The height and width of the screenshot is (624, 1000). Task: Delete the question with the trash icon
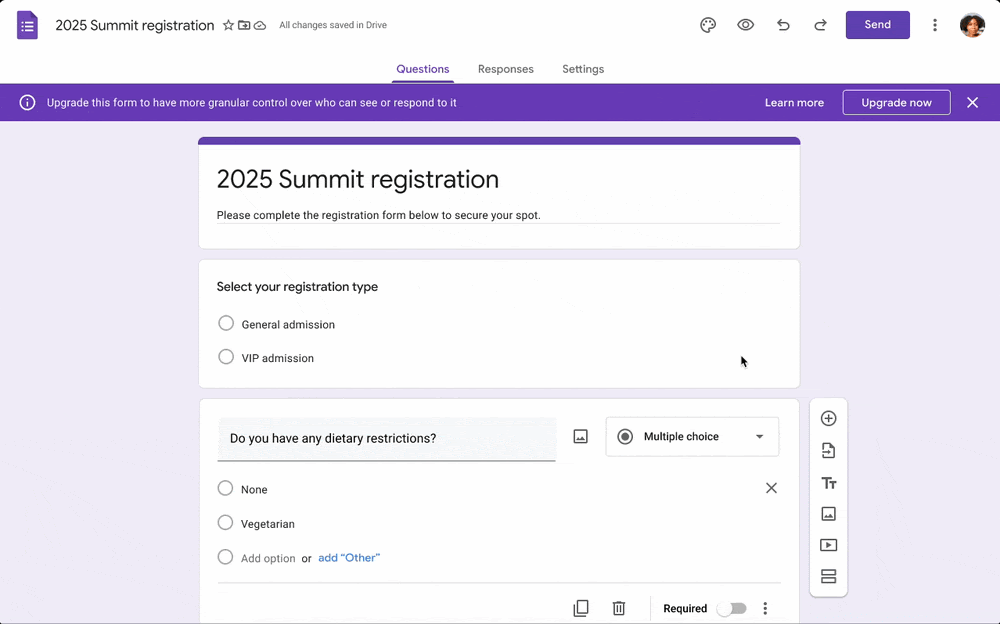pos(619,608)
